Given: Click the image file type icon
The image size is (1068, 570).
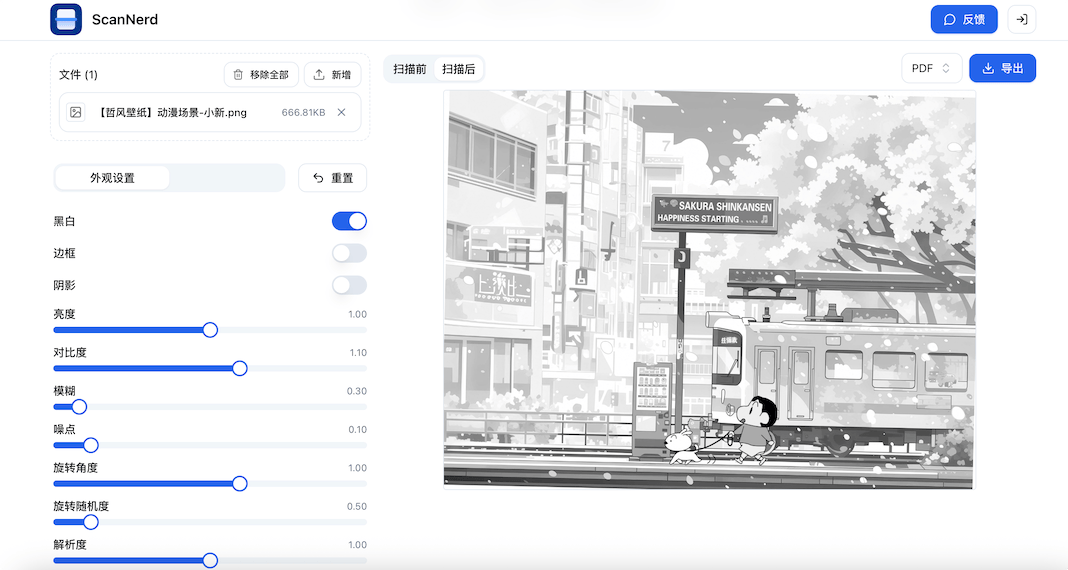Looking at the screenshot, I should [x=75, y=112].
